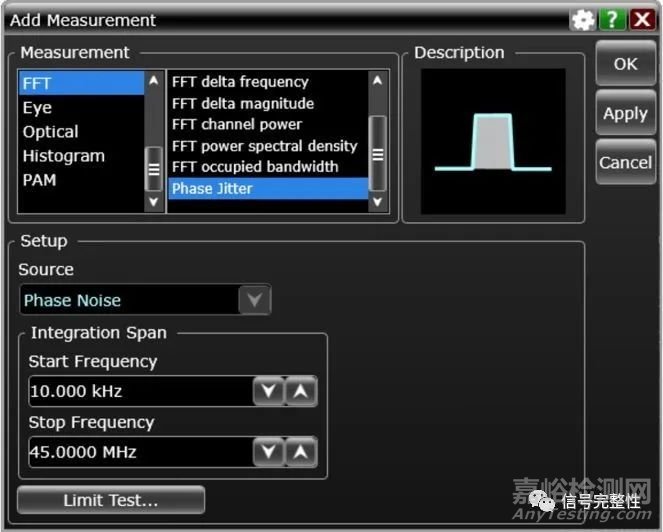The height and width of the screenshot is (532, 663).
Task: Increase Start Frequency with the up arrow
Action: tap(301, 392)
